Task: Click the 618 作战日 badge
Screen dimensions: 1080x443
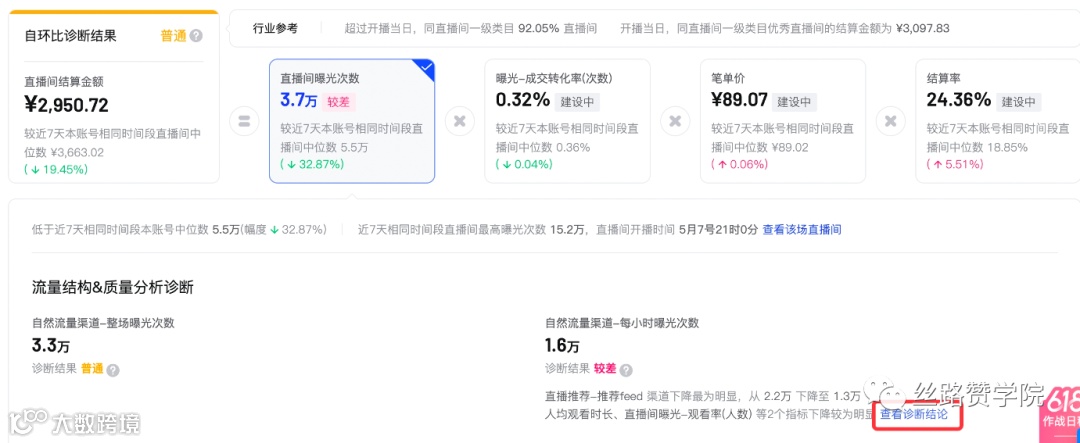Action: [1060, 408]
